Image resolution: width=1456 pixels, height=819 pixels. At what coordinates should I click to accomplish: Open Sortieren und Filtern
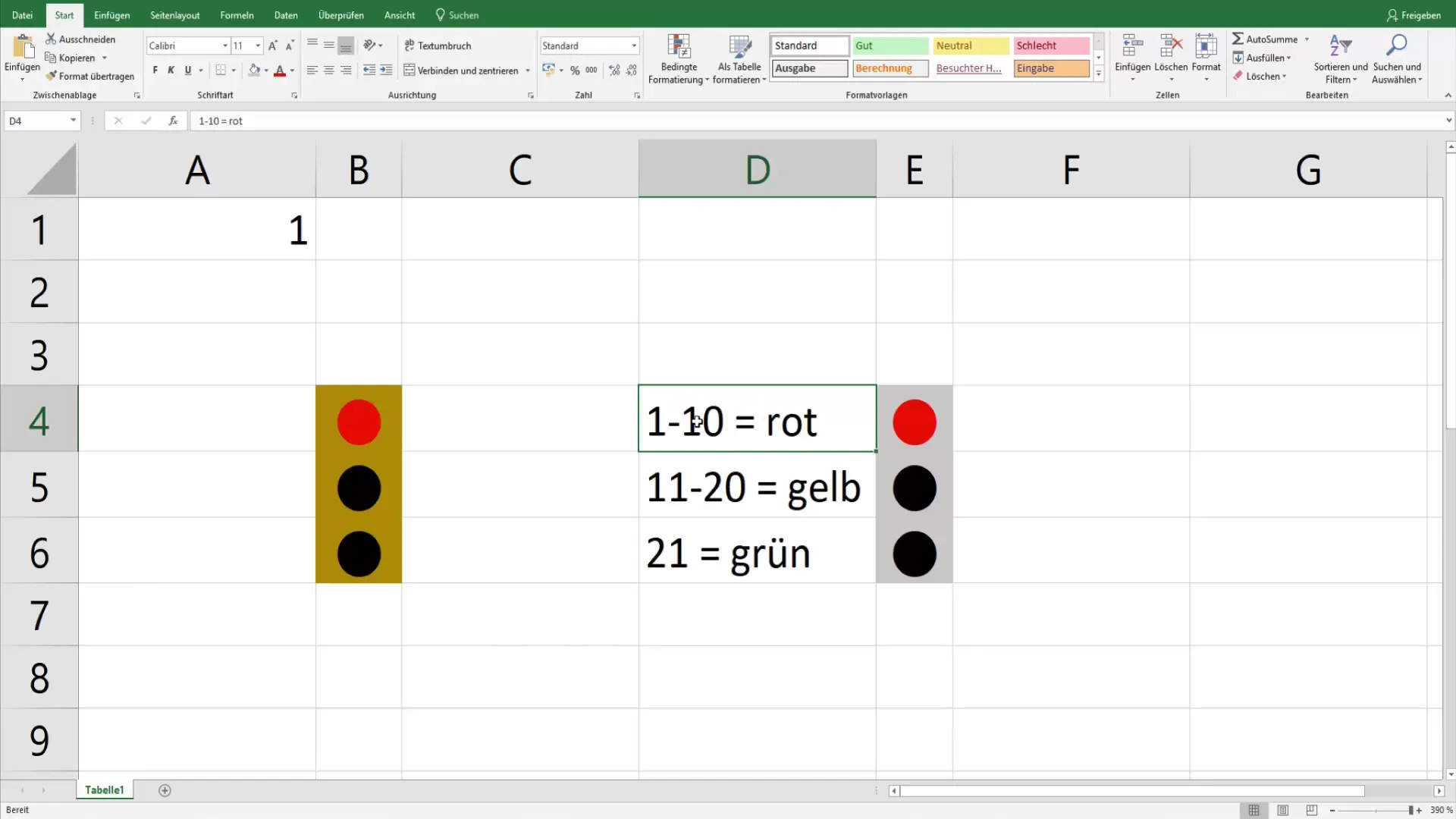point(1341,59)
